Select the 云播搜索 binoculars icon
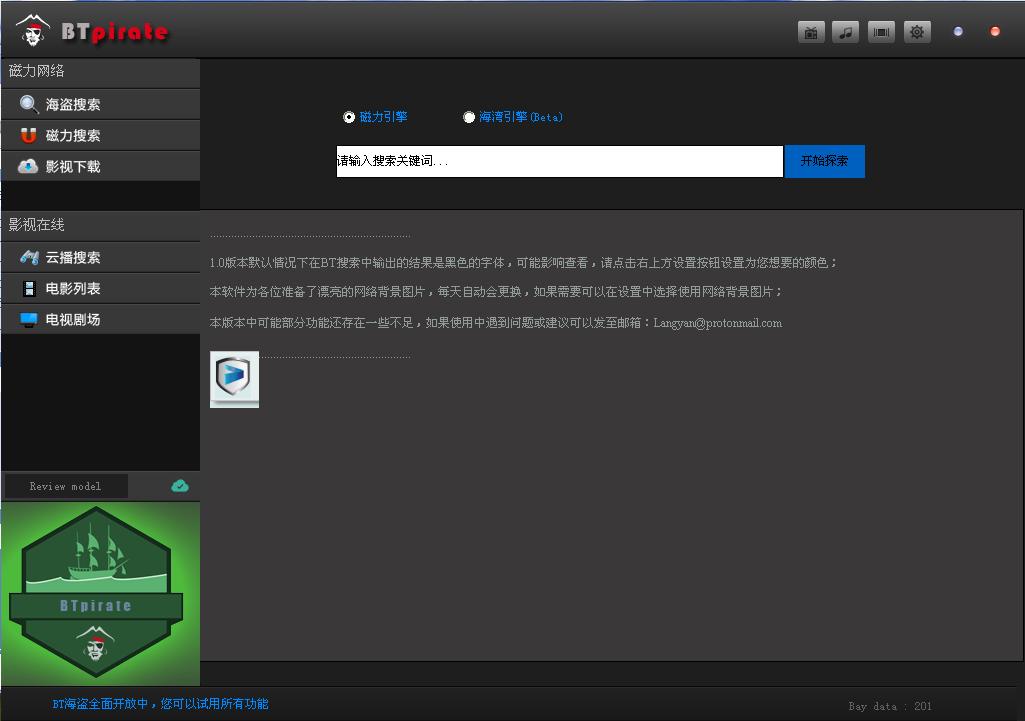 [x=29, y=258]
